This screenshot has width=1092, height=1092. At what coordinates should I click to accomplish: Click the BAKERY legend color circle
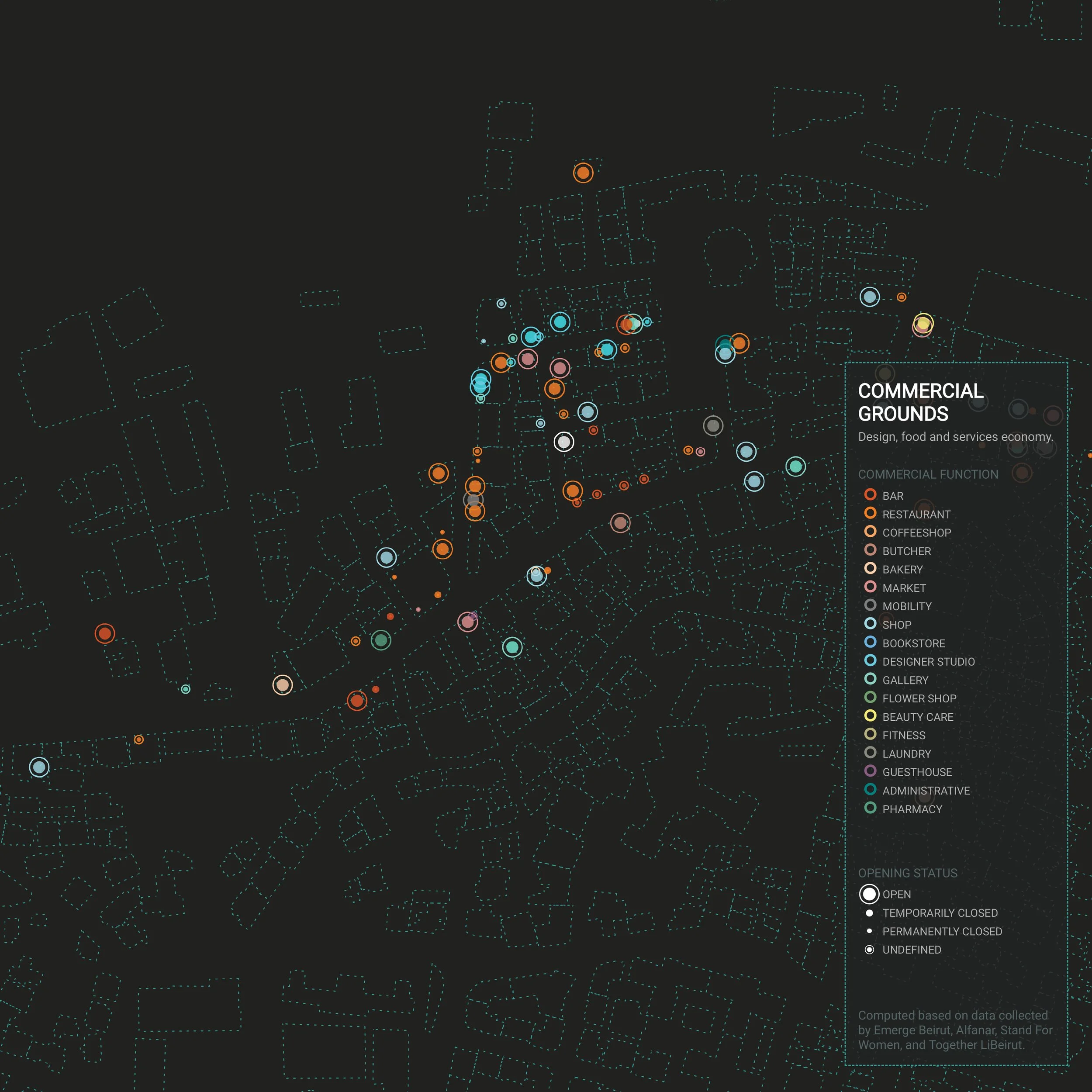point(870,568)
